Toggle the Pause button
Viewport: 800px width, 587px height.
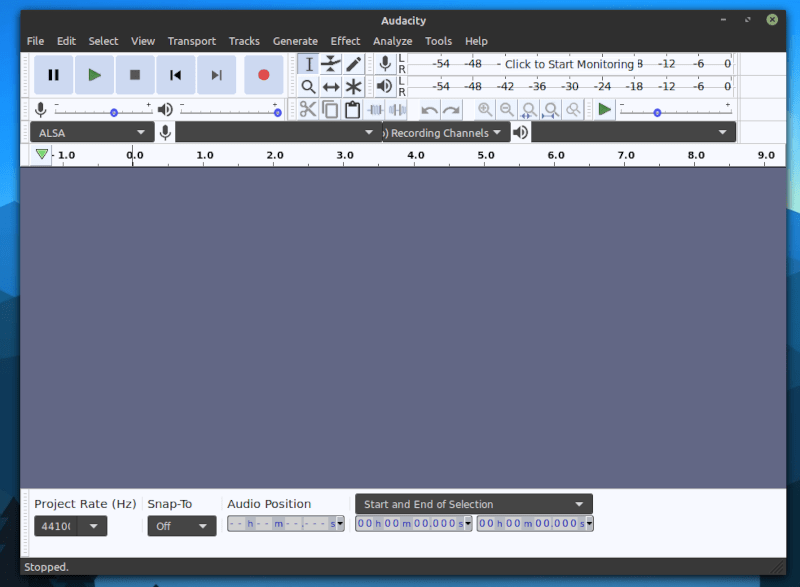pos(54,75)
